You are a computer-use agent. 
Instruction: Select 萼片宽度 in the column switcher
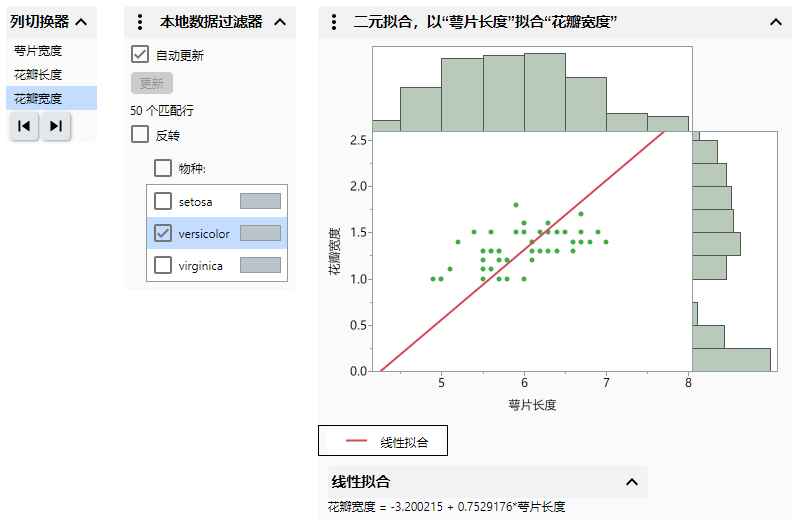38,50
